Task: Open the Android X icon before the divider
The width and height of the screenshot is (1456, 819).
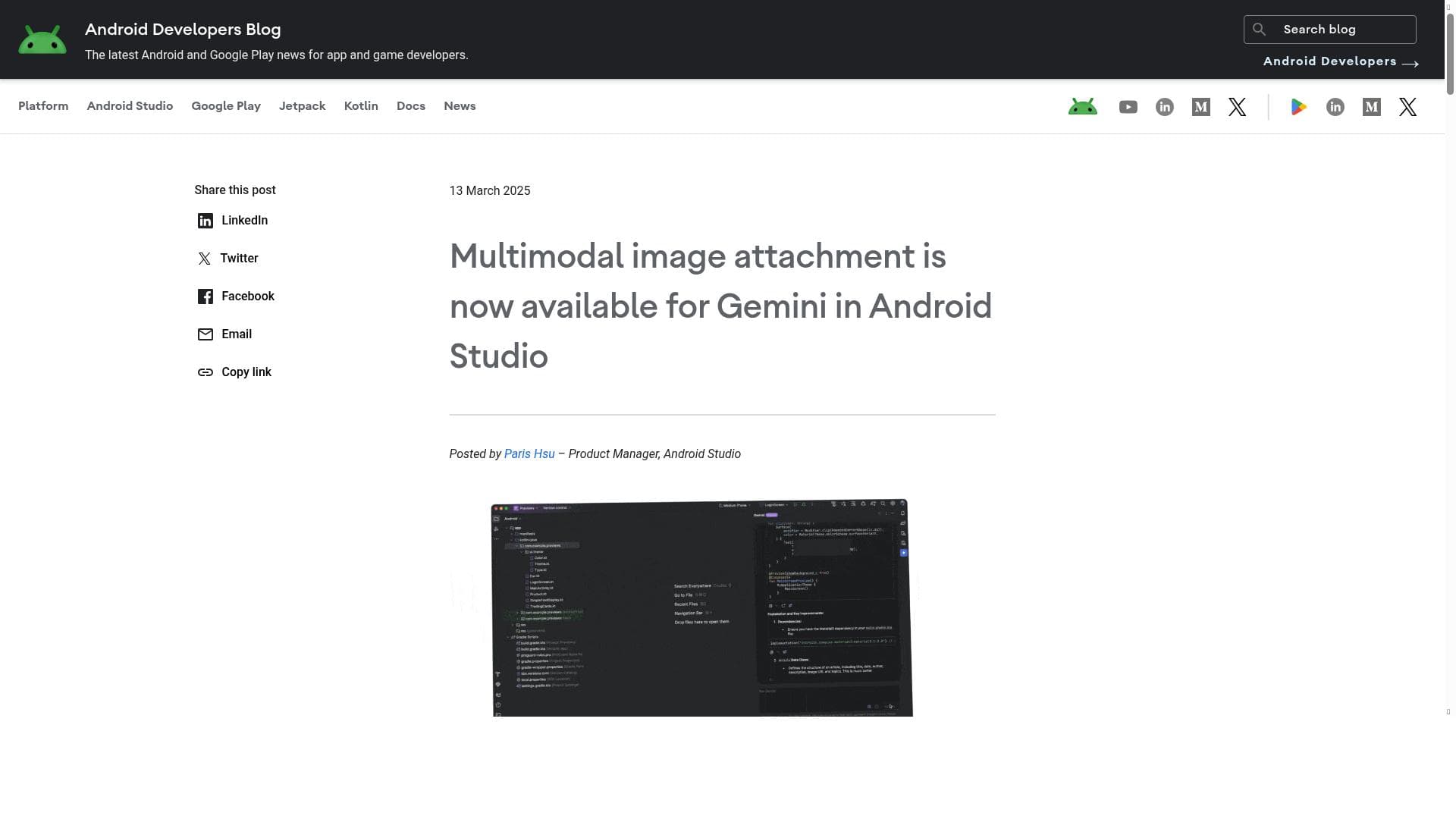Action: coord(1237,107)
